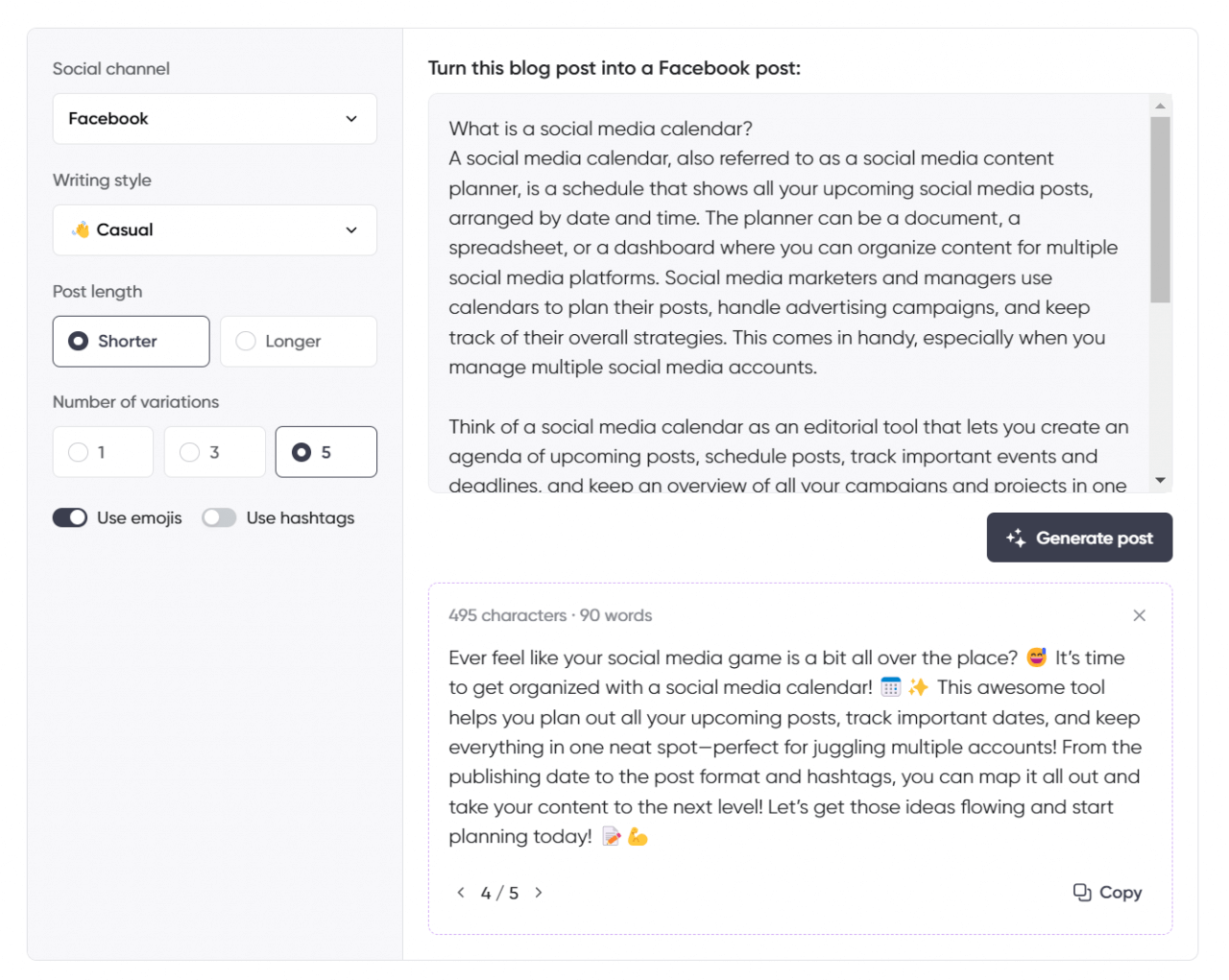Click the Generate post button
This screenshot has width=1229, height=980.
[1079, 538]
